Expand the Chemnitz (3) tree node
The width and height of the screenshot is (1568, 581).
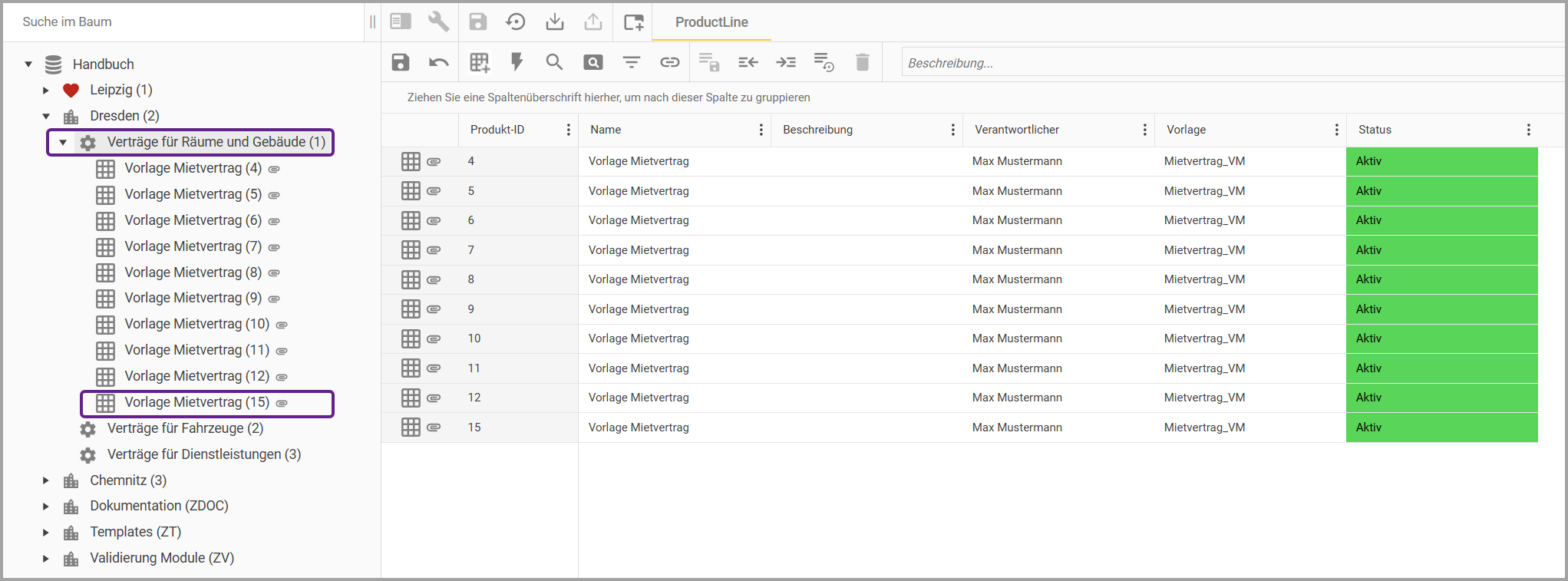pos(46,480)
